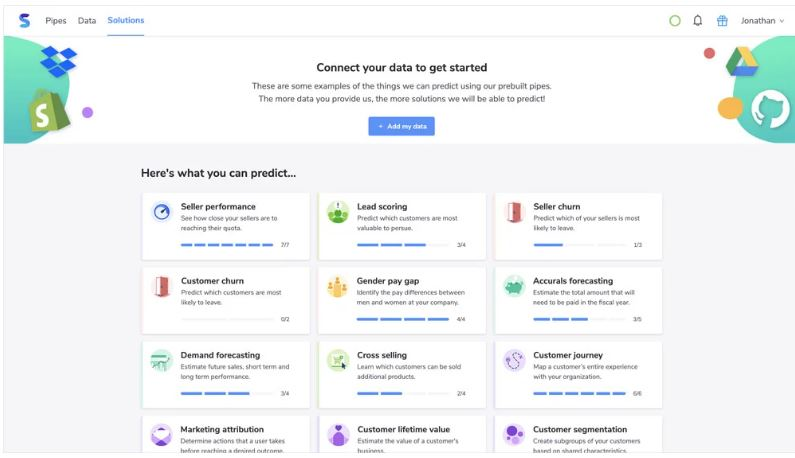Click the Seller churn door icon

pos(514,212)
